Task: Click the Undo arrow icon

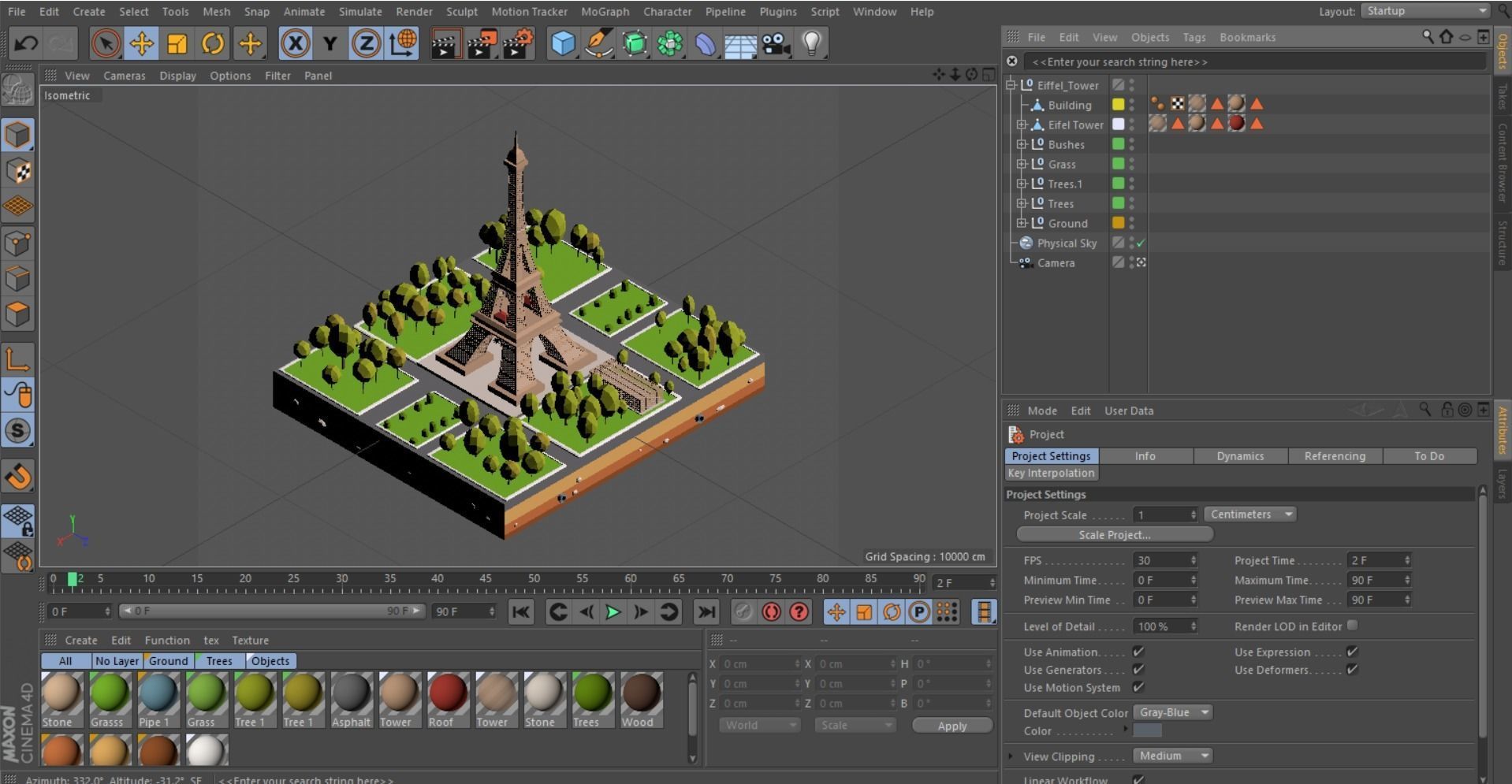Action: point(26,43)
